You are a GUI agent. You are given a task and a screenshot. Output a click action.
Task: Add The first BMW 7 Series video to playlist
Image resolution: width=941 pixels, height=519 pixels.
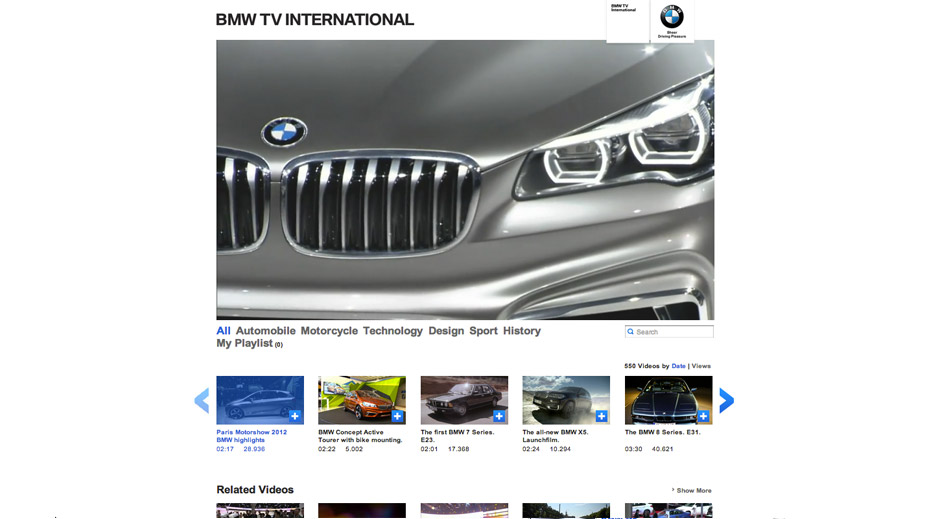click(499, 416)
